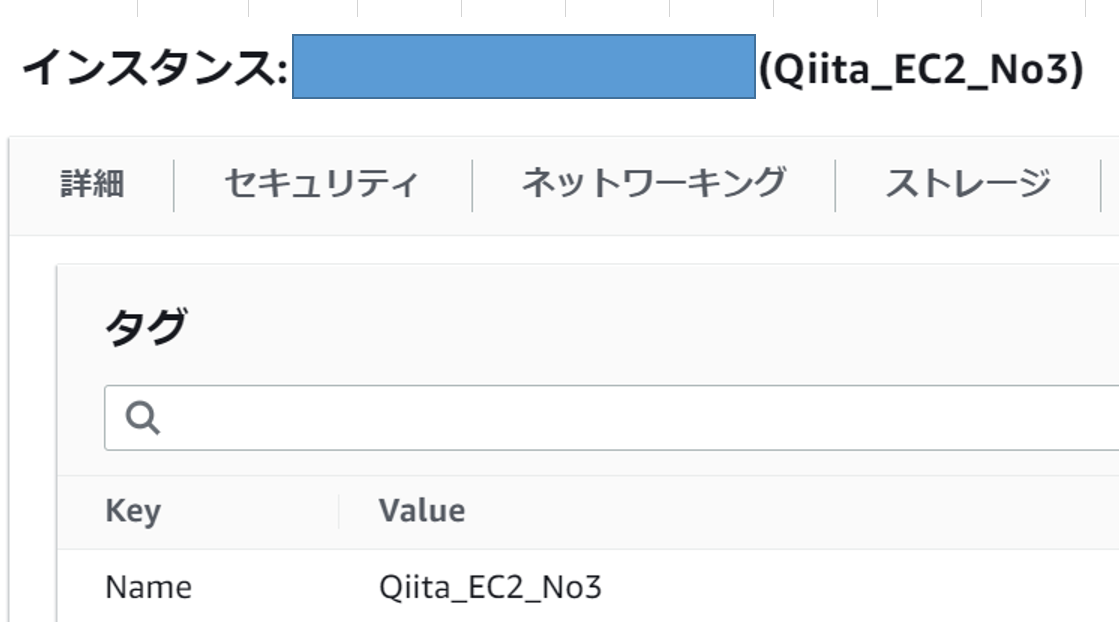Click the Value column header

point(421,510)
